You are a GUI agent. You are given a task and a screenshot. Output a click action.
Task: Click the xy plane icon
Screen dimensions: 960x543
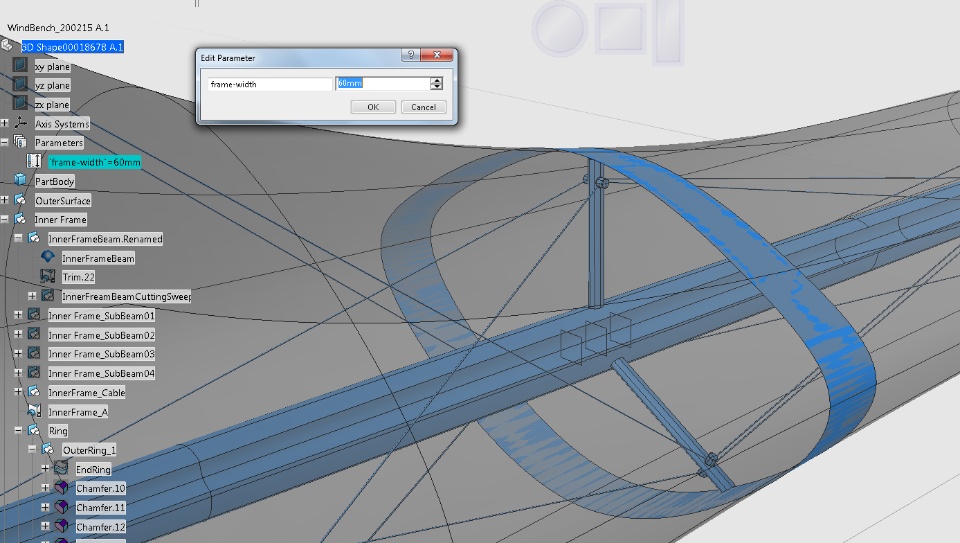tap(20, 65)
